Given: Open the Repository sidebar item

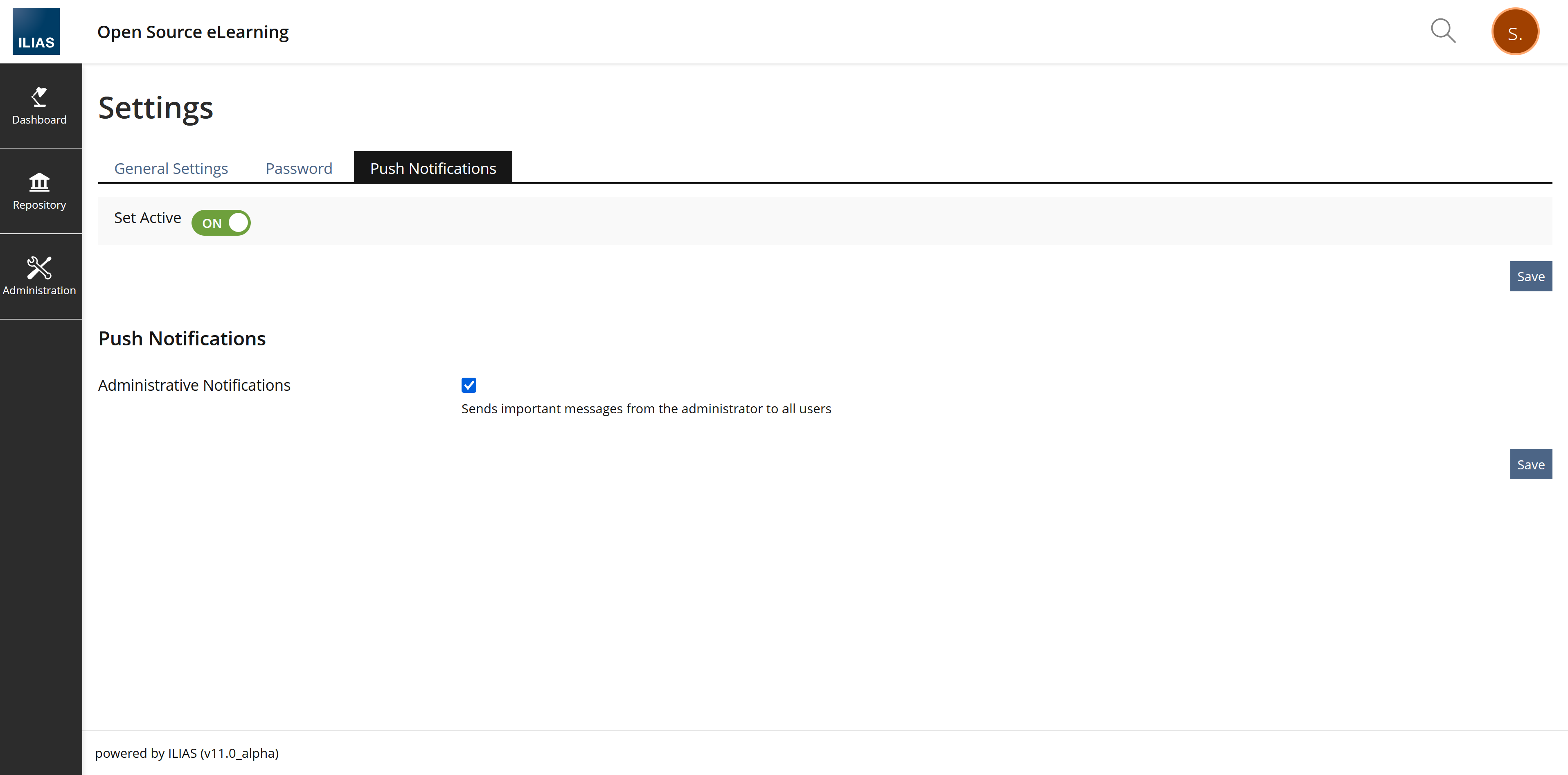Looking at the screenshot, I should 40,191.
